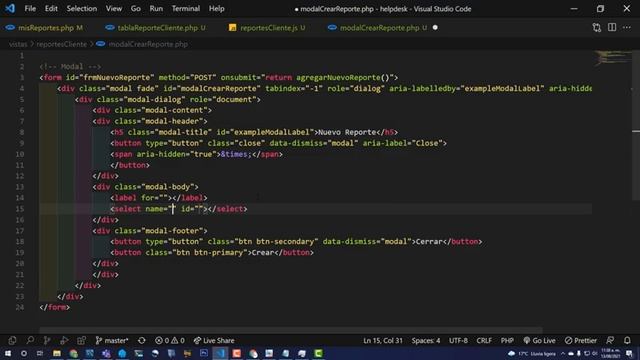Image resolution: width=640 pixels, height=360 pixels.
Task: Click the Prettier formatter status
Action: (581, 340)
